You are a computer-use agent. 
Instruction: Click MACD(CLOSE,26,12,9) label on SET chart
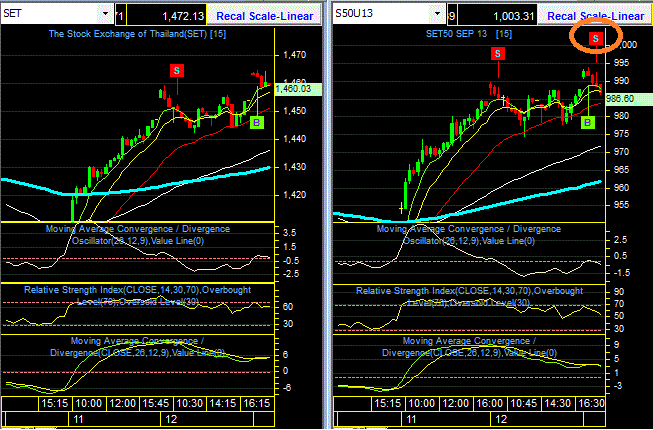[x=137, y=347]
